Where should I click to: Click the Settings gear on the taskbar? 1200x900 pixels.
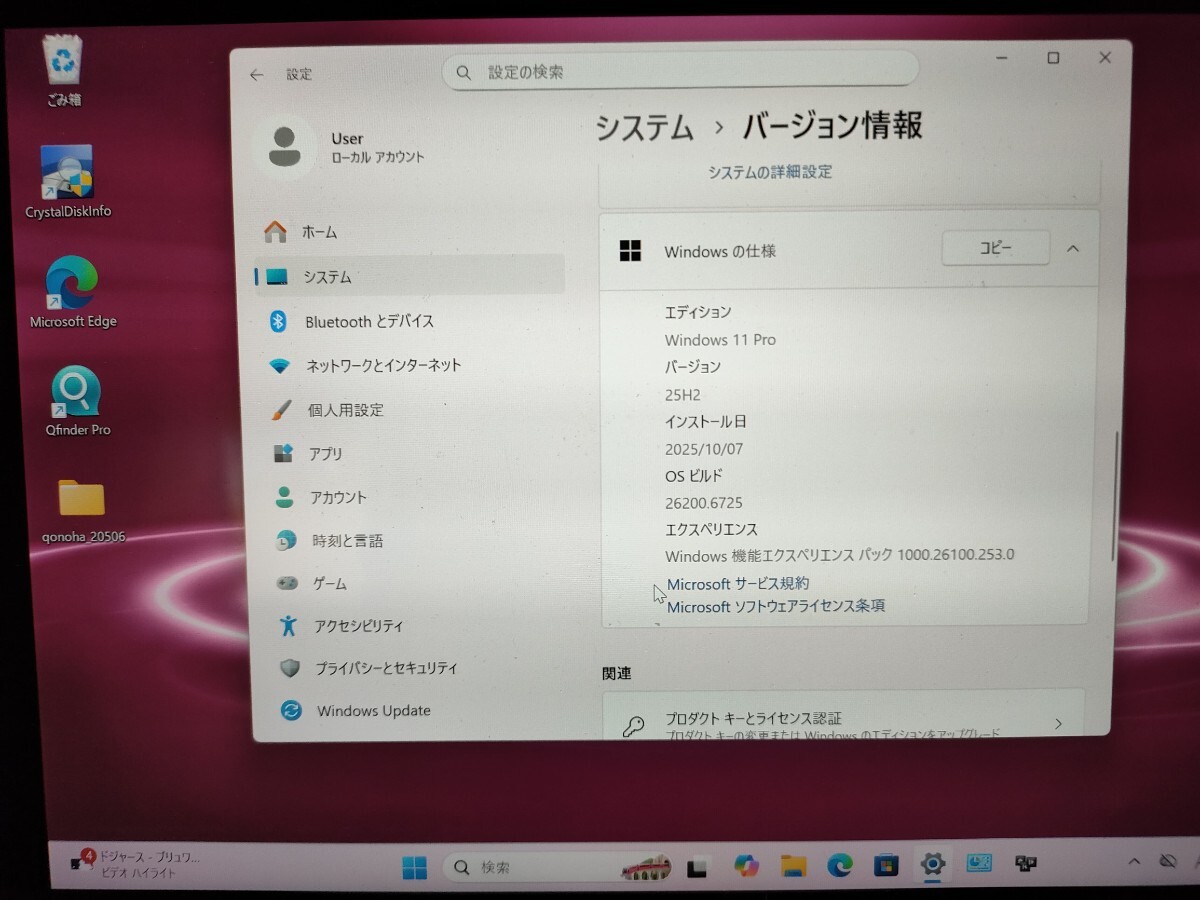[933, 864]
